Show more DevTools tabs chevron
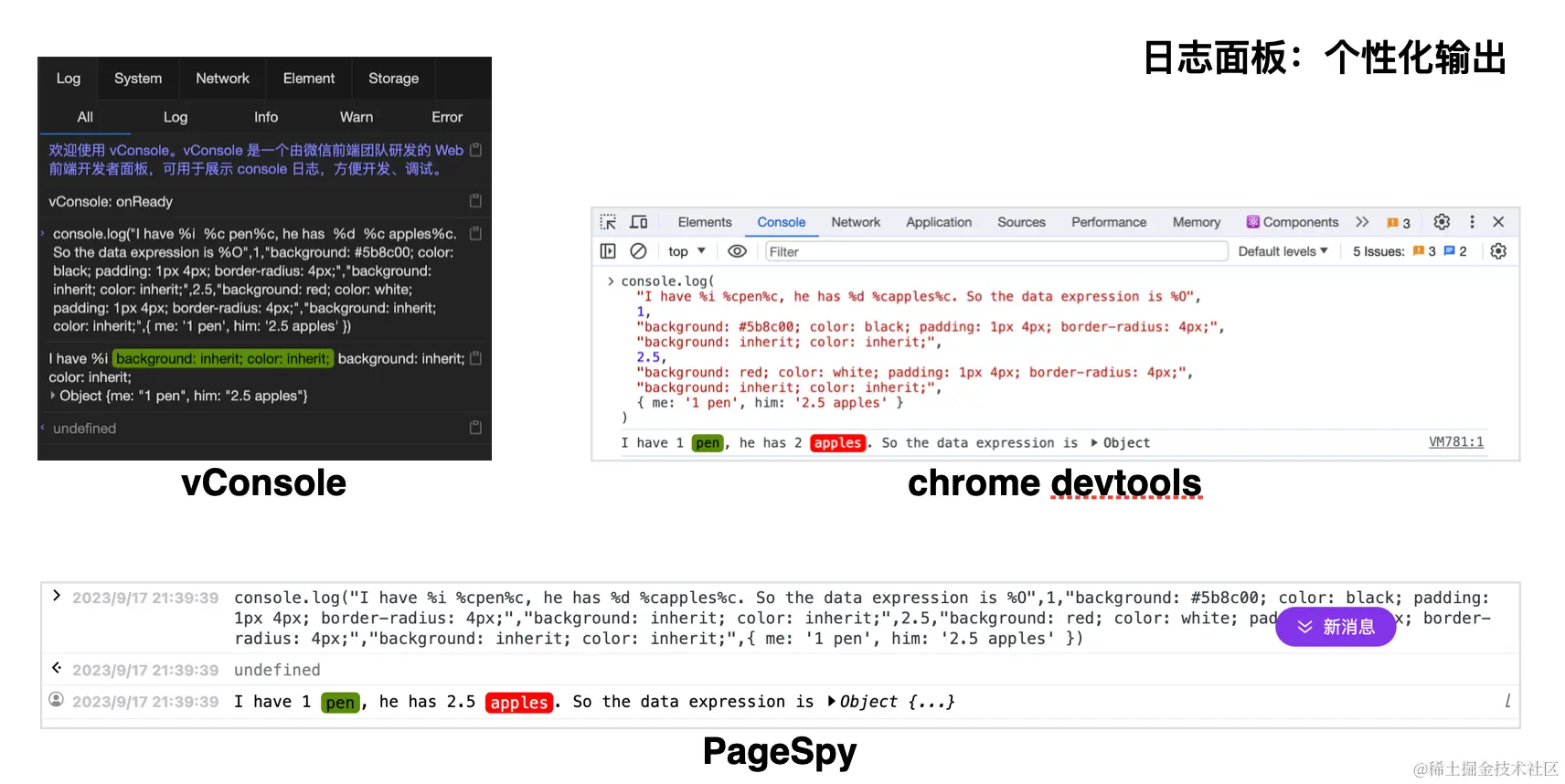This screenshot has width=1565, height=784. 1362,222
